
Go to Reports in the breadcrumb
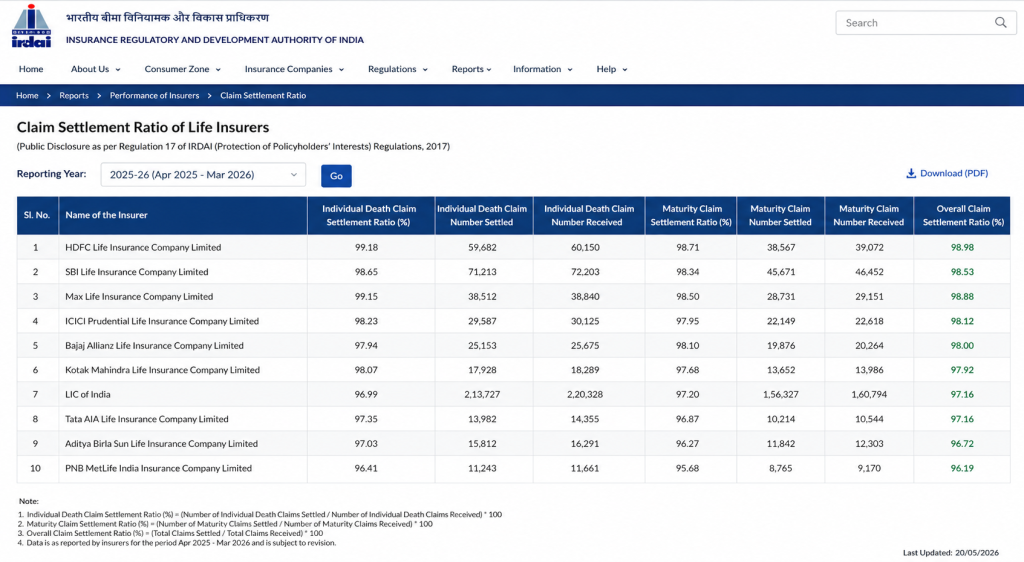tap(74, 95)
